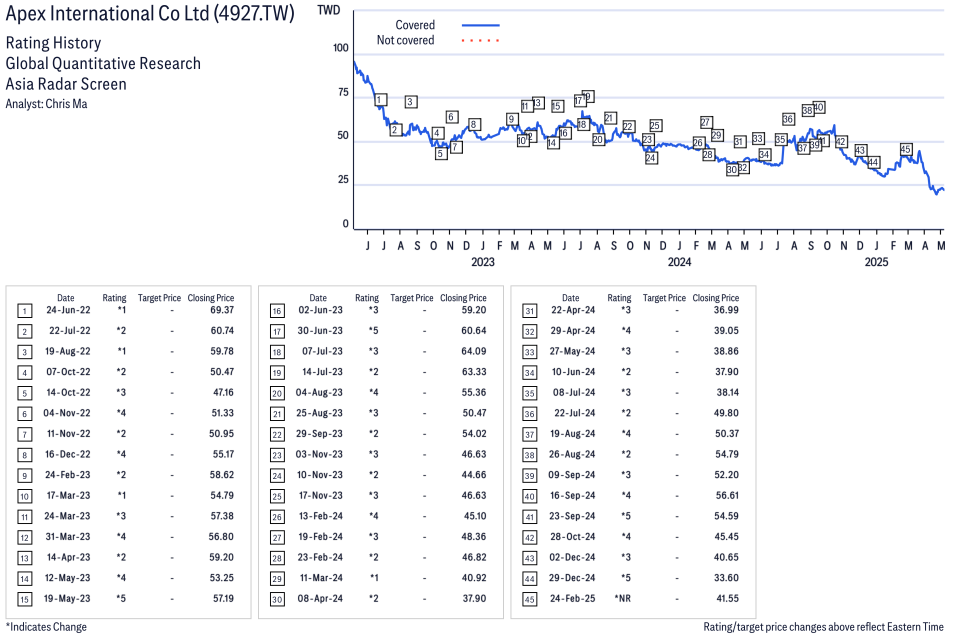Select chart marker 33 on the graph
This screenshot has height=634, width=955.
[758, 139]
